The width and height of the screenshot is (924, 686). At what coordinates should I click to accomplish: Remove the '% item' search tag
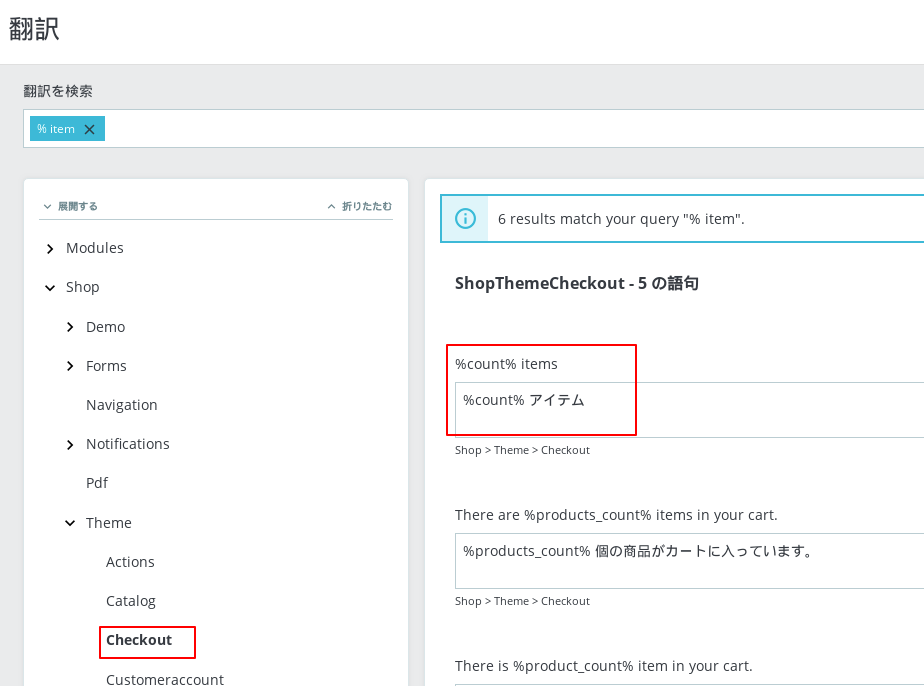[90, 129]
